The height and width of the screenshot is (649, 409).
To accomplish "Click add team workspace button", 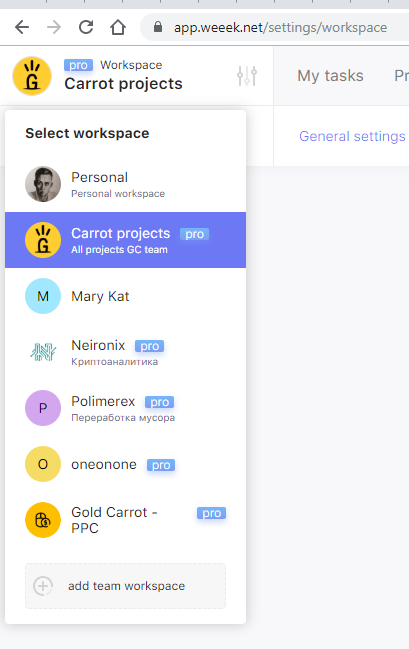I will (x=125, y=586).
